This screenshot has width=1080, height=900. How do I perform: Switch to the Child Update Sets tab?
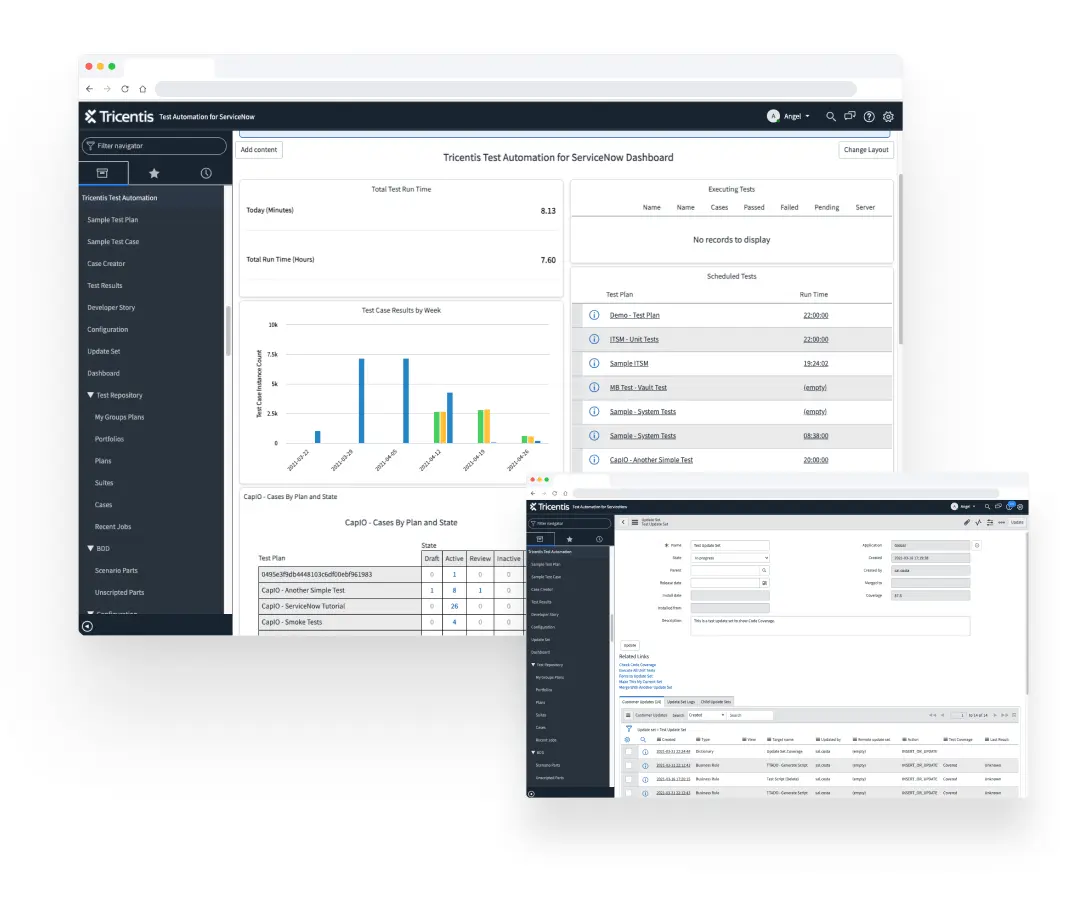point(716,702)
